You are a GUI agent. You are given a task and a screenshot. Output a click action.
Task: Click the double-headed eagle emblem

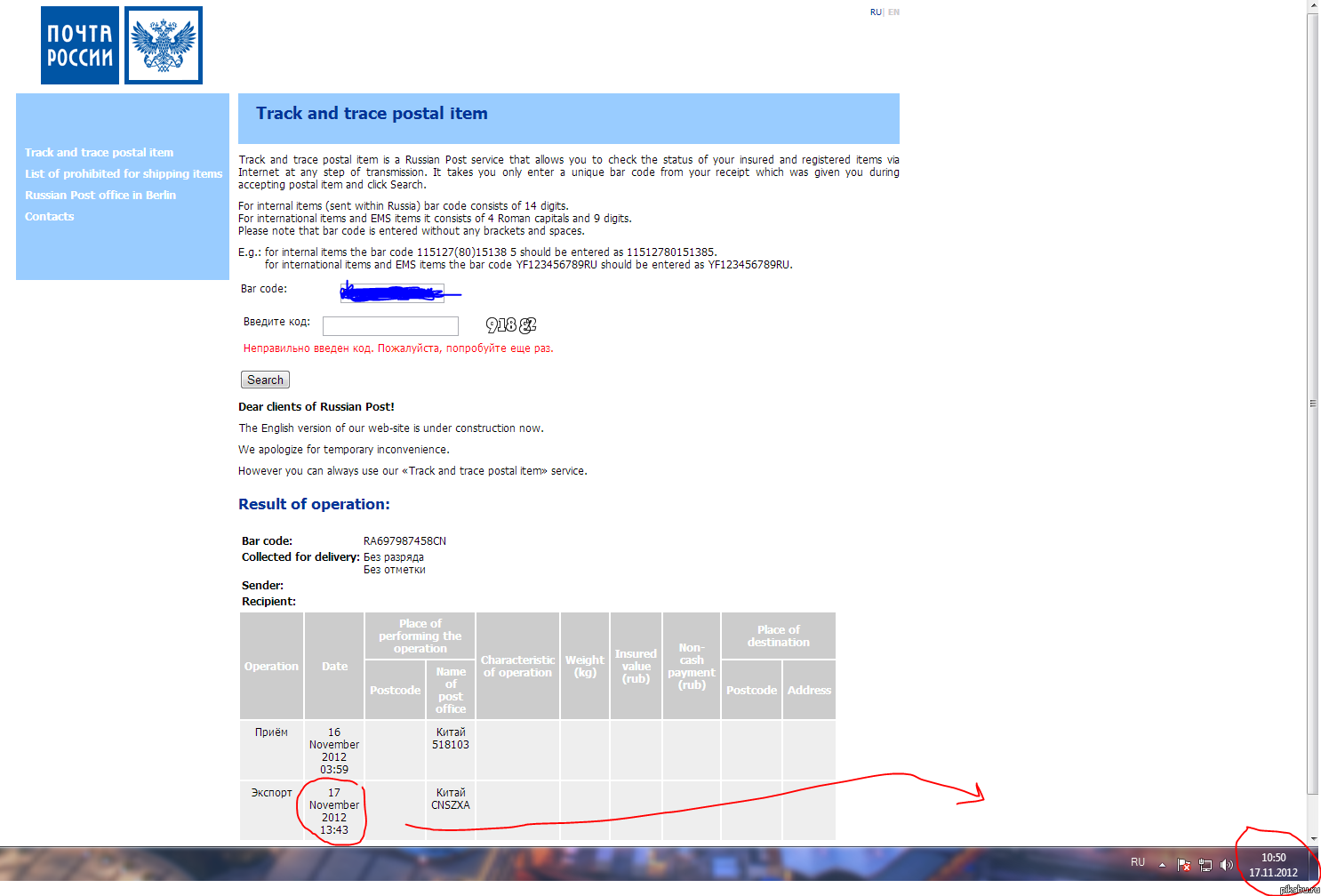pos(164,45)
